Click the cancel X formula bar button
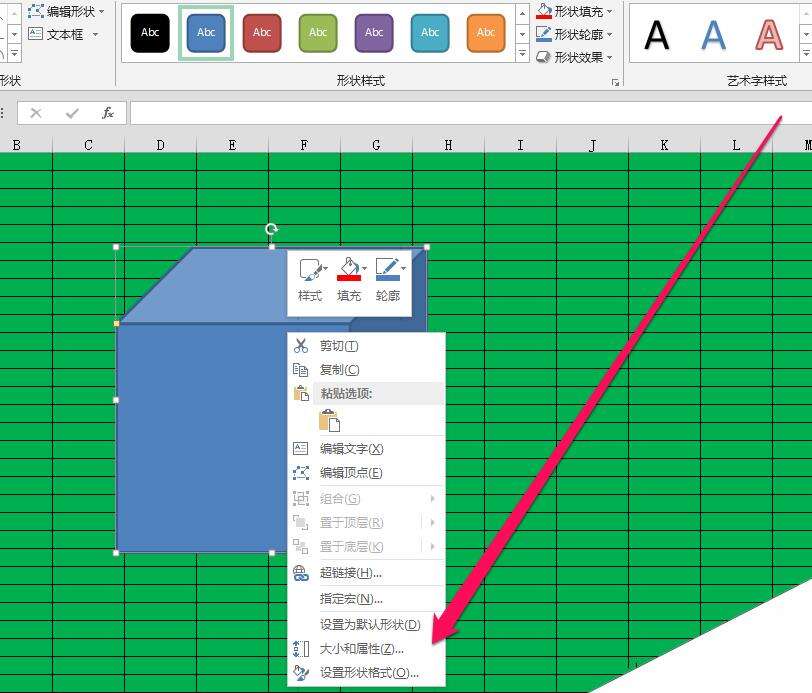 [x=36, y=113]
